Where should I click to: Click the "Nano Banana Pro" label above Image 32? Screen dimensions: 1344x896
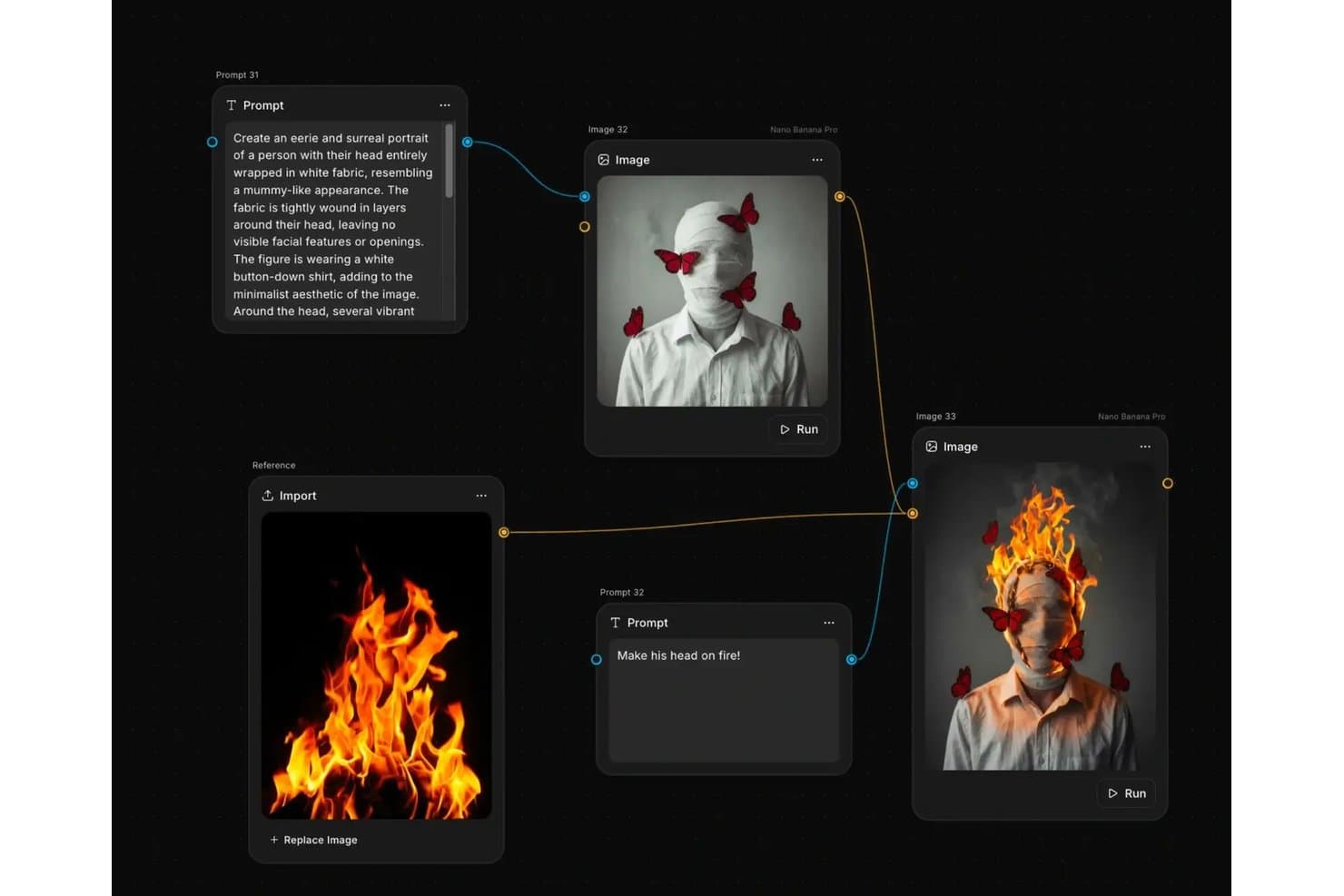(804, 130)
